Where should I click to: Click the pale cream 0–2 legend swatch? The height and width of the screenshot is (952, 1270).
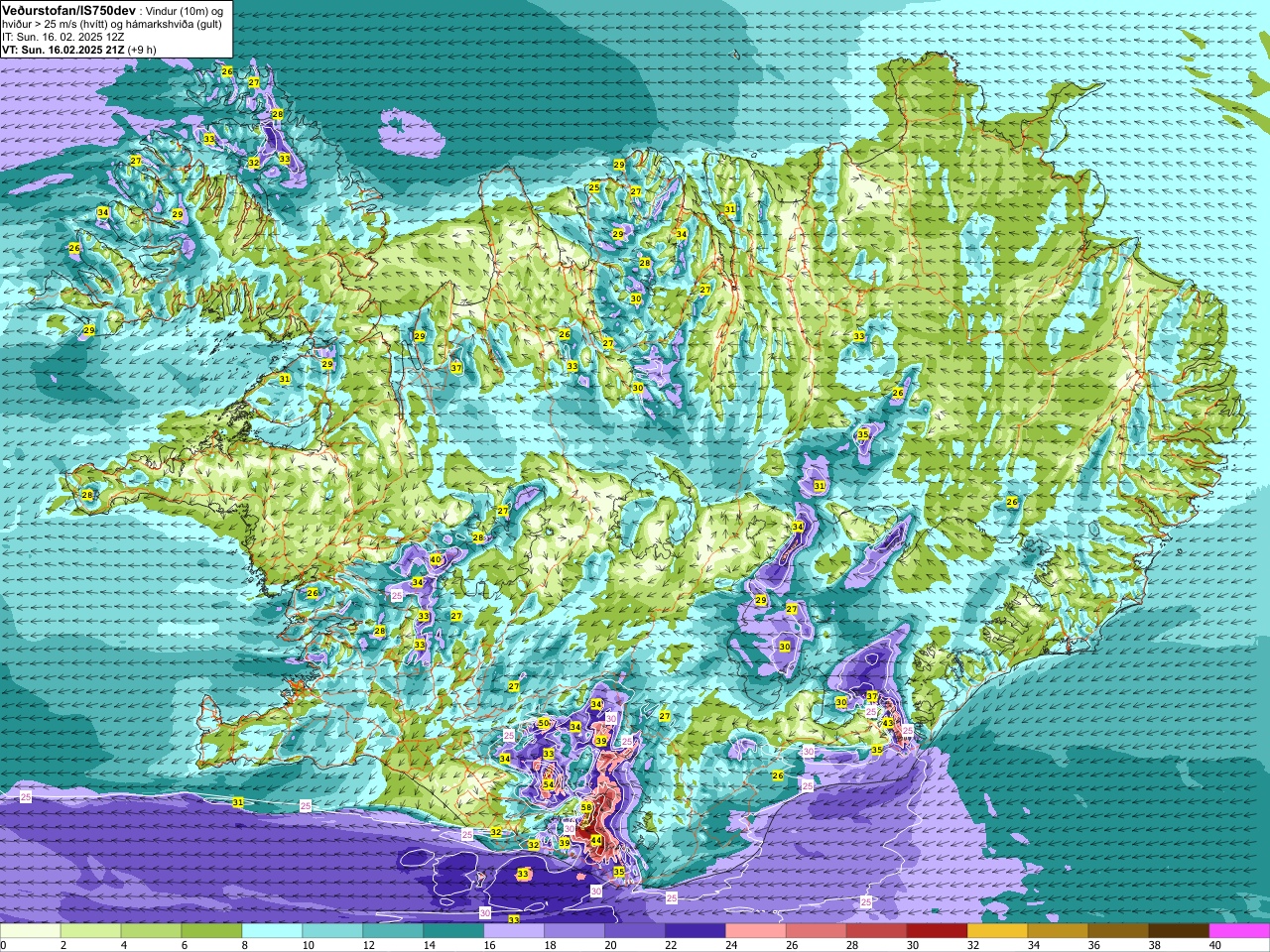click(31, 931)
